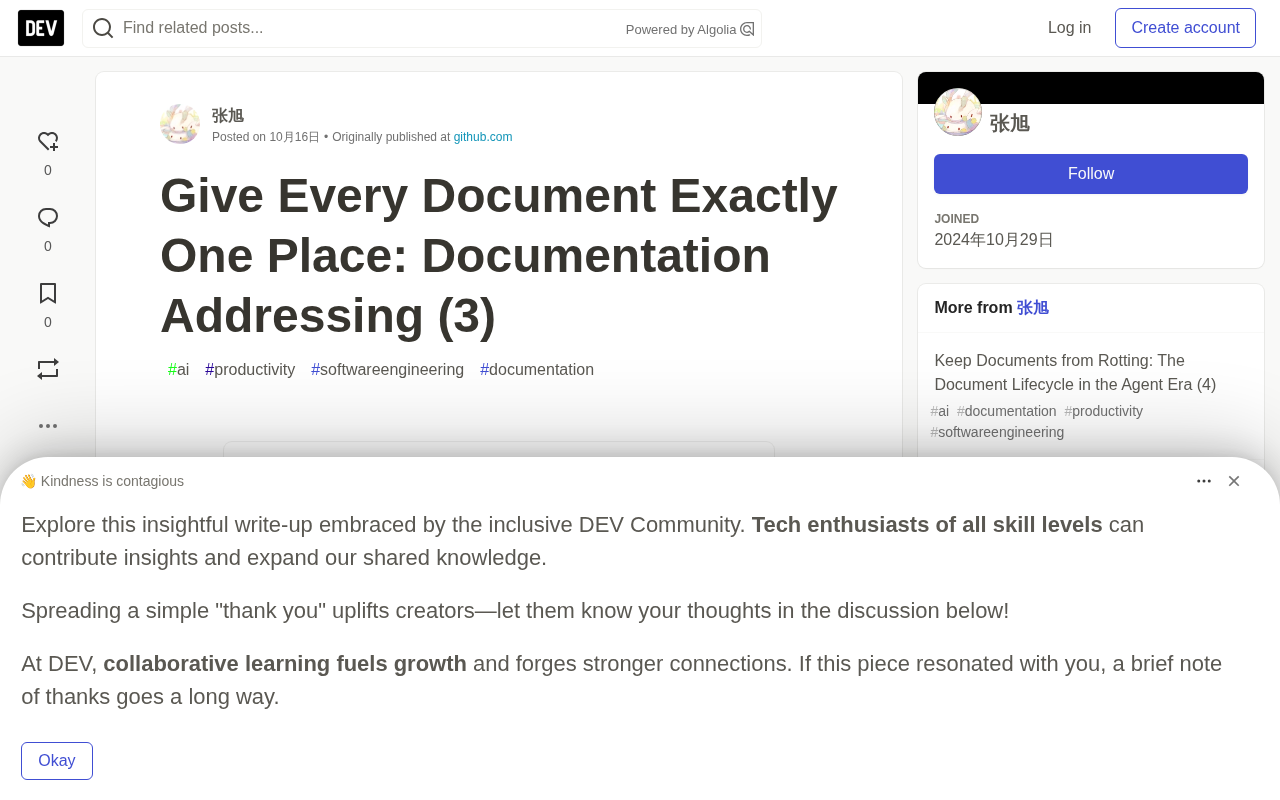Click the Create account button
Viewport: 1280px width, 800px height.
pos(1185,28)
